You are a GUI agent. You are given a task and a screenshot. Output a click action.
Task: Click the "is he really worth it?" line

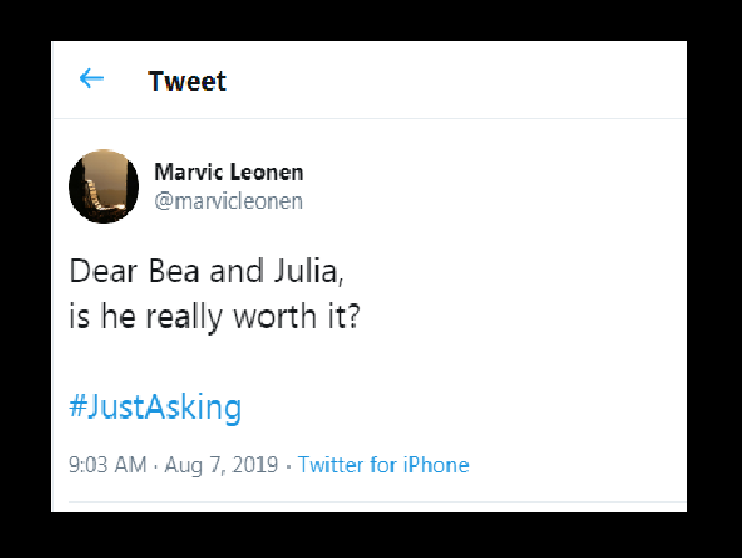[215, 317]
